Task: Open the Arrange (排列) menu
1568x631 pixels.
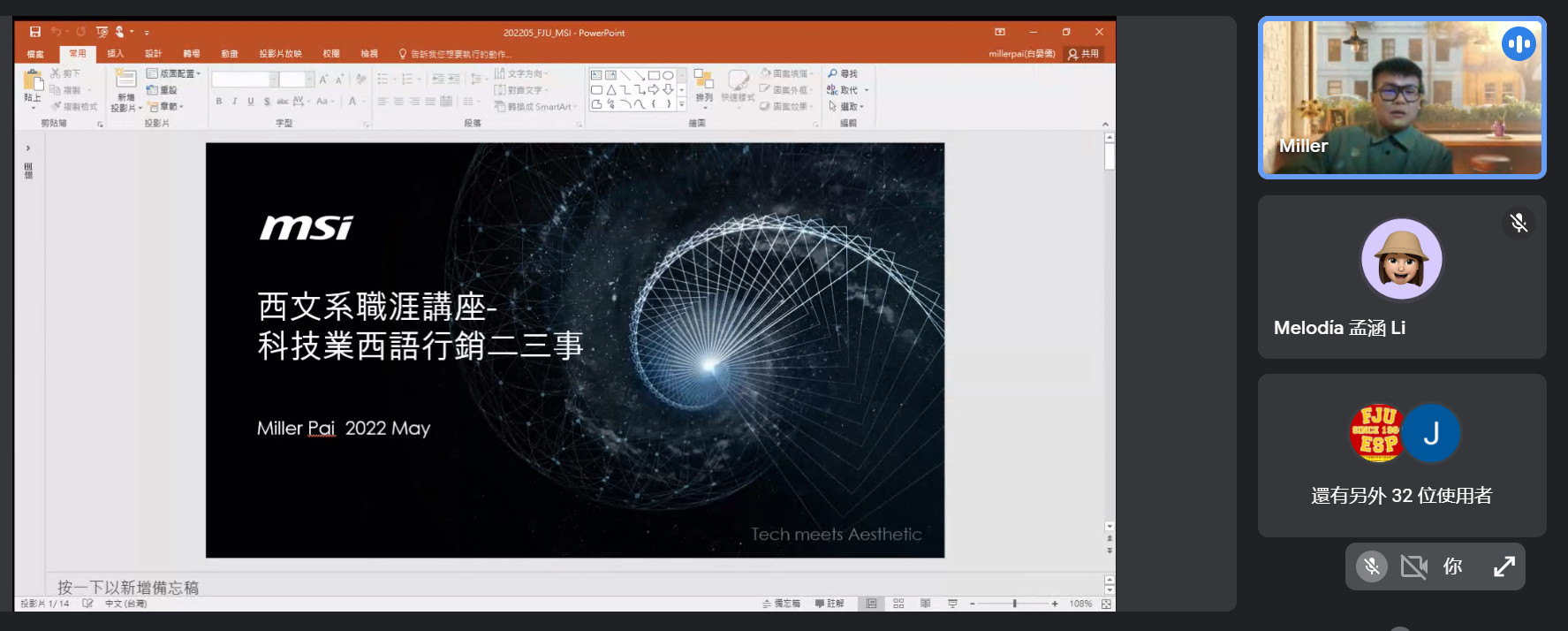Action: (704, 87)
